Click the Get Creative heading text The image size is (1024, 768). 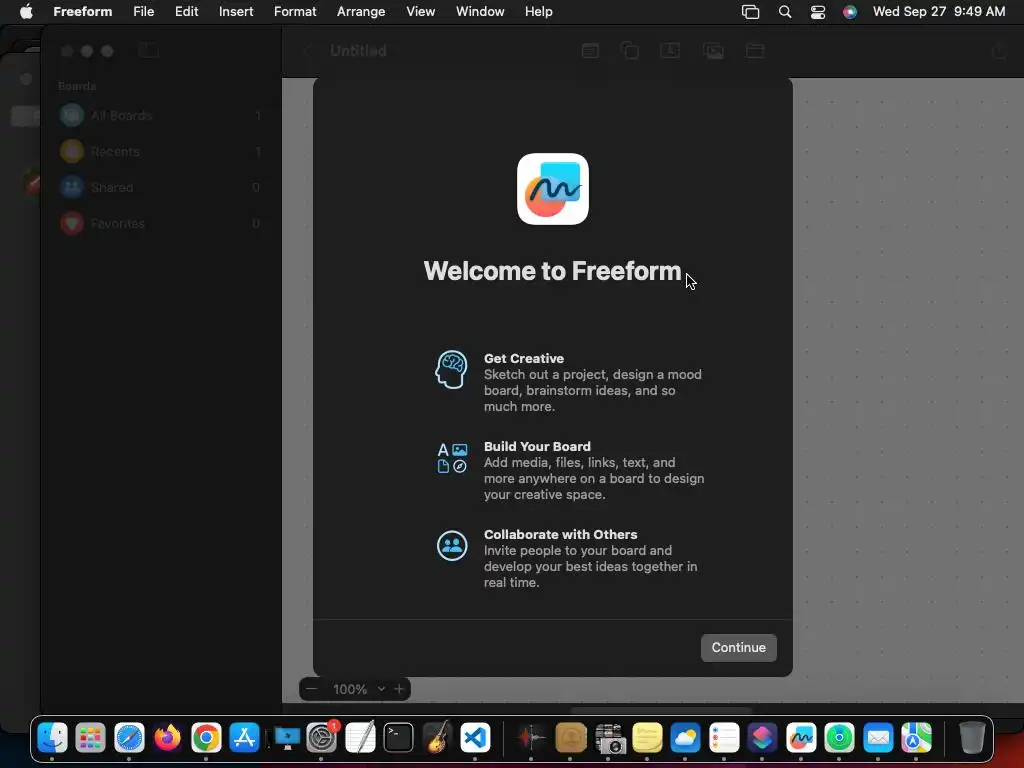[x=524, y=359]
